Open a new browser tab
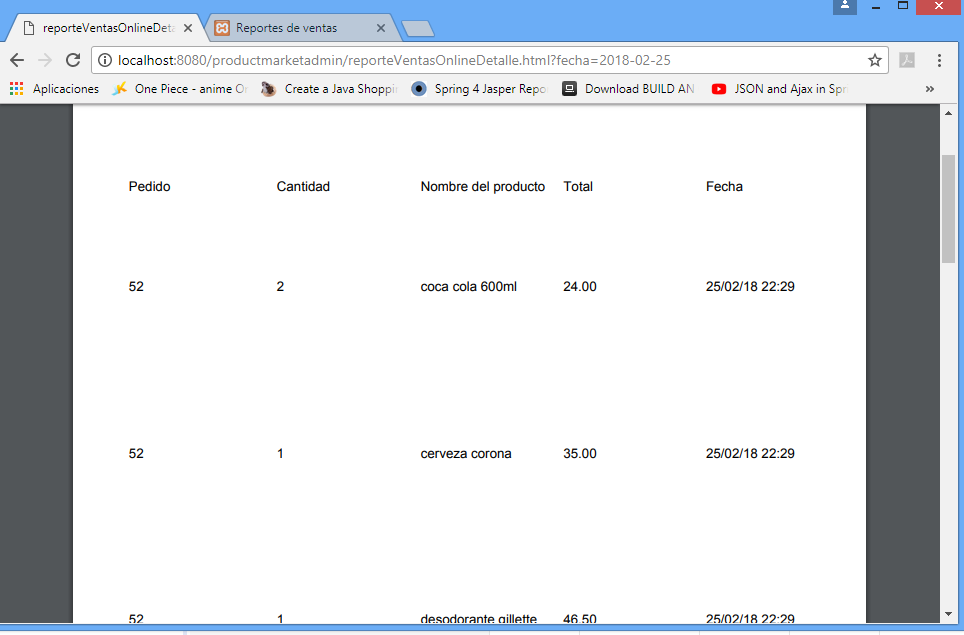964x635 pixels. tap(418, 29)
